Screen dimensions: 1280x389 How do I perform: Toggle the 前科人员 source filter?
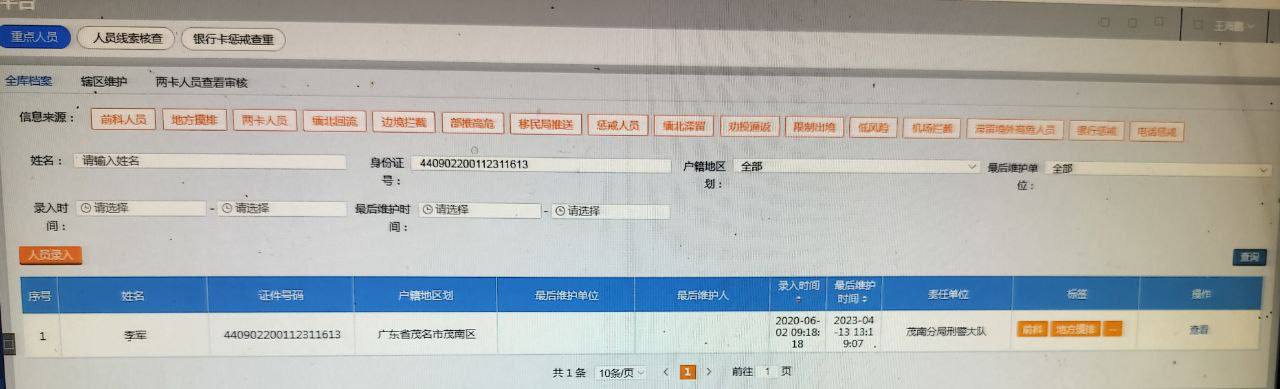pos(123,121)
